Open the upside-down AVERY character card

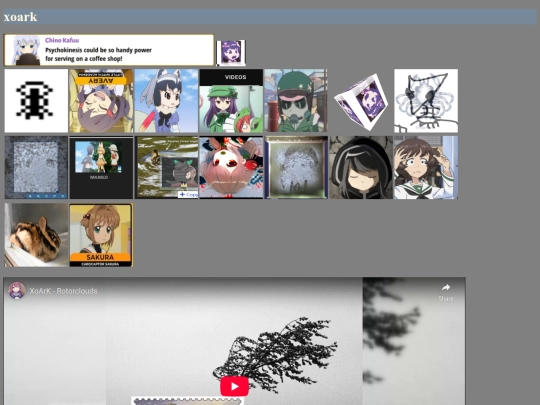tap(101, 101)
